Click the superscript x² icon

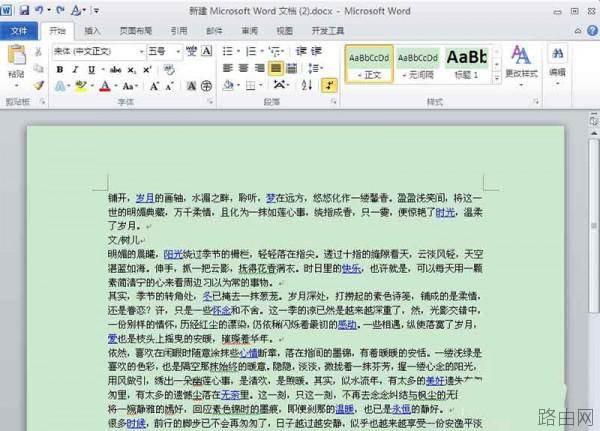pyautogui.click(x=147, y=70)
